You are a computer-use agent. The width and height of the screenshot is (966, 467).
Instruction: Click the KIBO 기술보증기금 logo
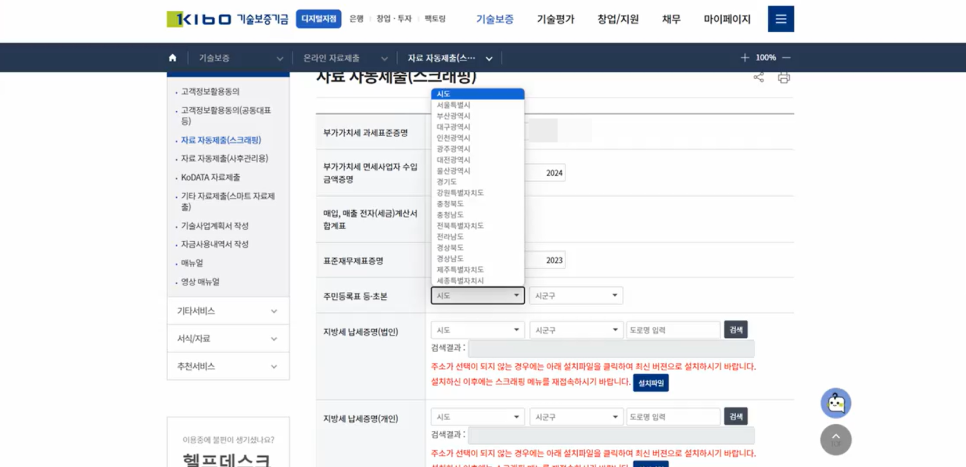[x=227, y=19]
